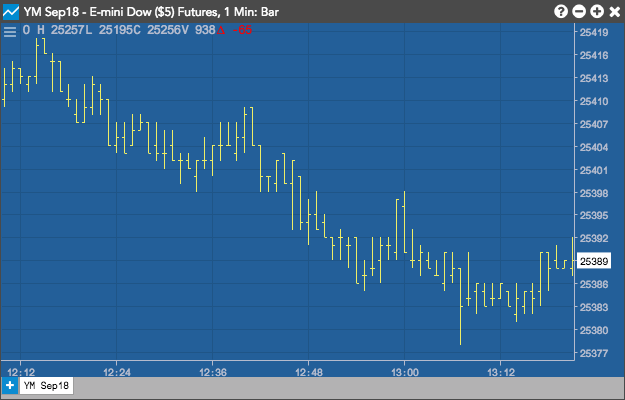
Task: Click the 12:24 time axis label
Action: pyautogui.click(x=116, y=373)
